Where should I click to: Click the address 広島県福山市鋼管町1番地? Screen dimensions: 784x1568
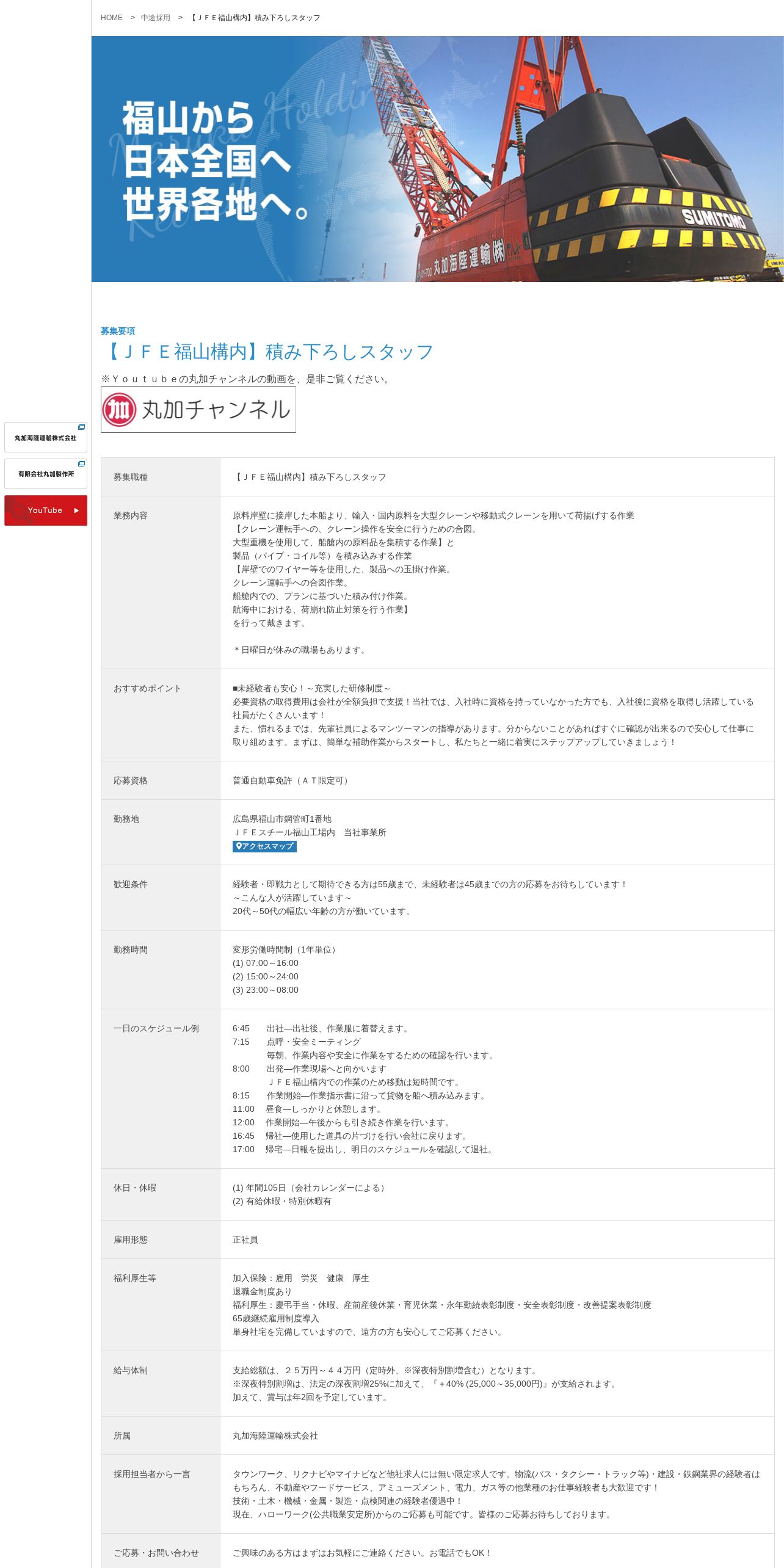282,819
